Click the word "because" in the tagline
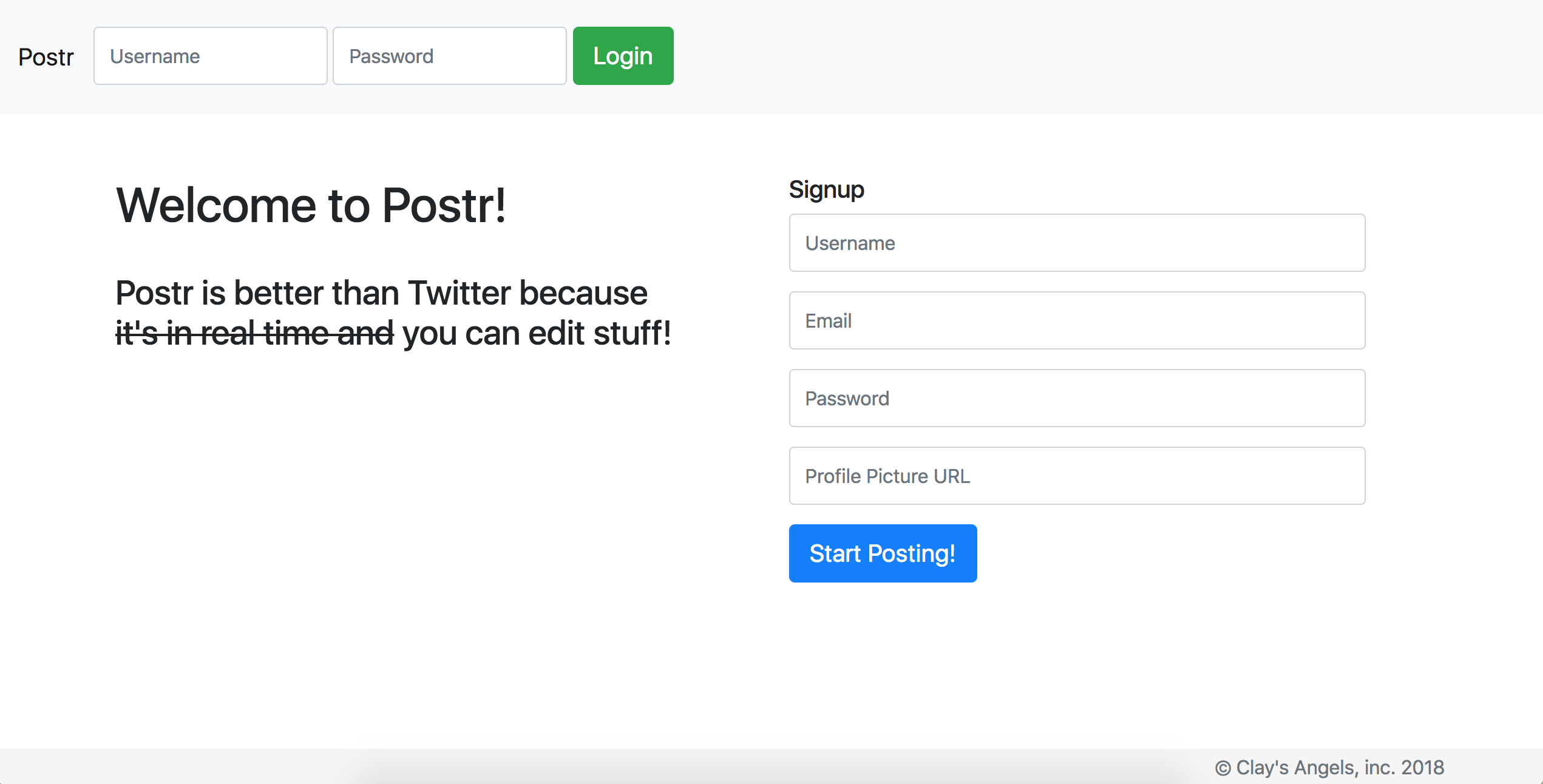The height and width of the screenshot is (784, 1543). coord(583,293)
